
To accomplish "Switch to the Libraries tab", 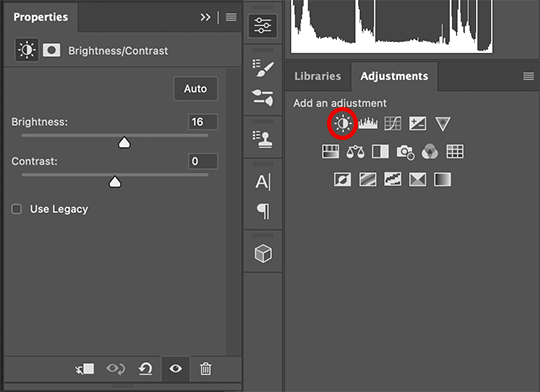I will 318,76.
